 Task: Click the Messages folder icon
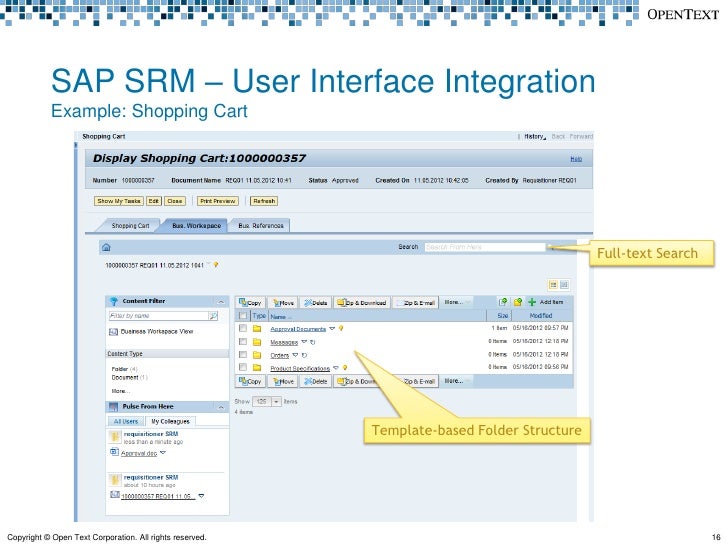[x=257, y=342]
